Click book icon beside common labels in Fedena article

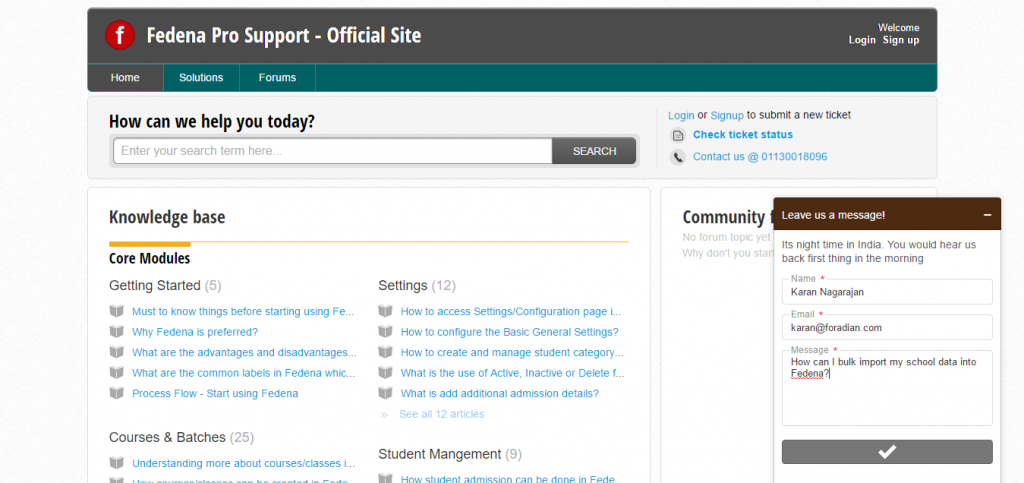116,373
